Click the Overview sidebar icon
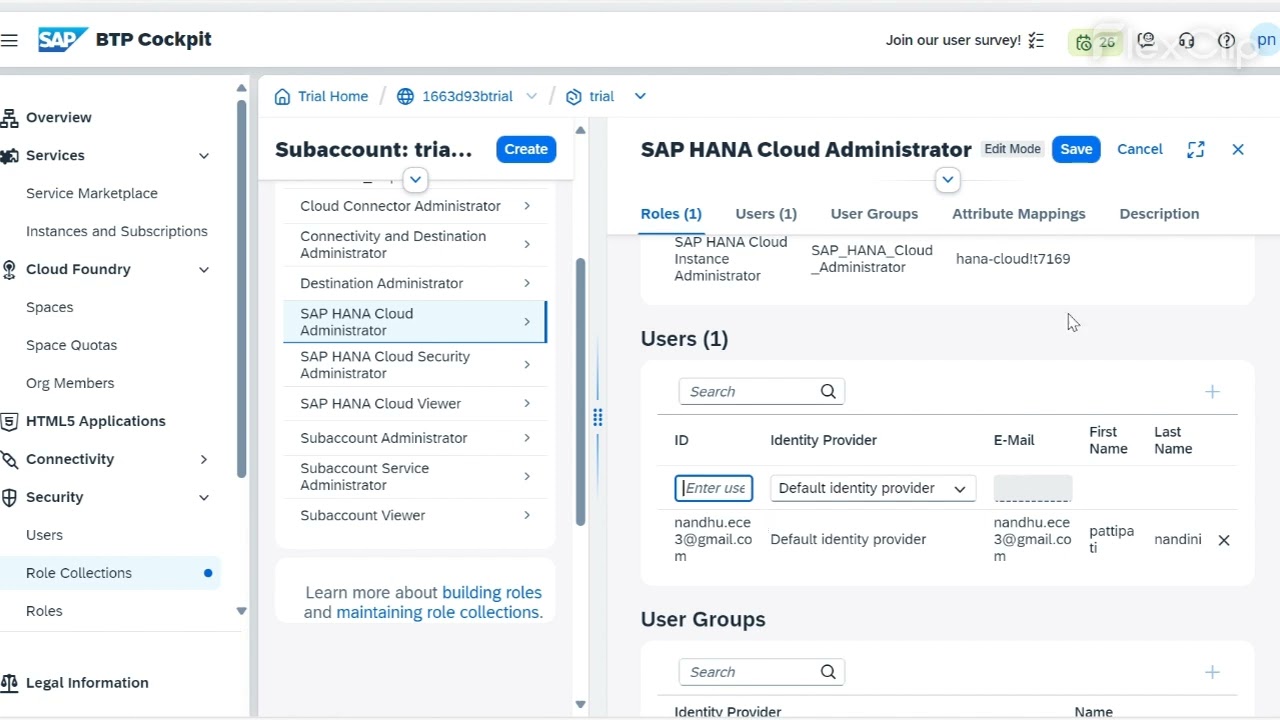Viewport: 1280px width, 720px height. (10, 118)
